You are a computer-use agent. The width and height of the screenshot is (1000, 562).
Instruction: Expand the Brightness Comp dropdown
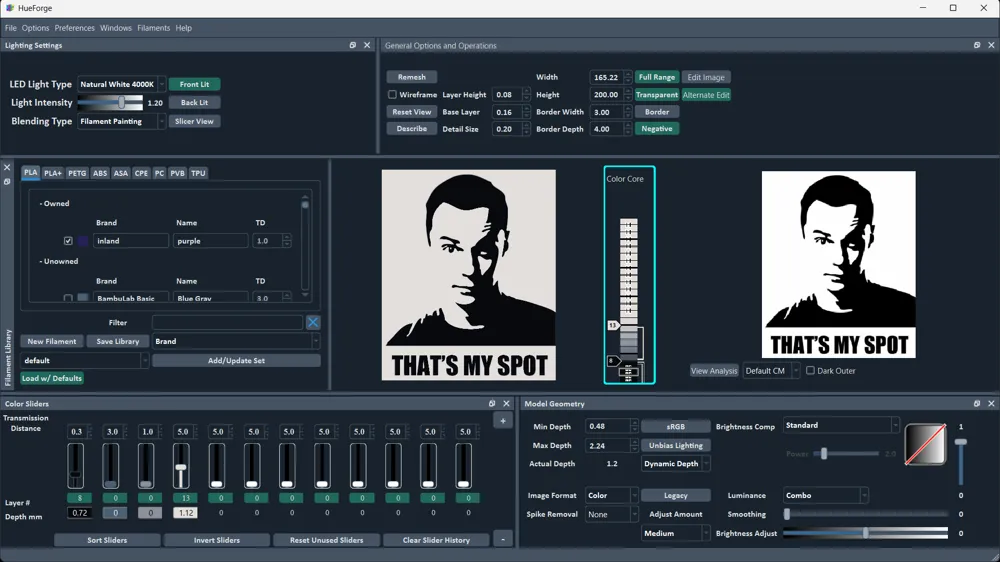pos(841,426)
